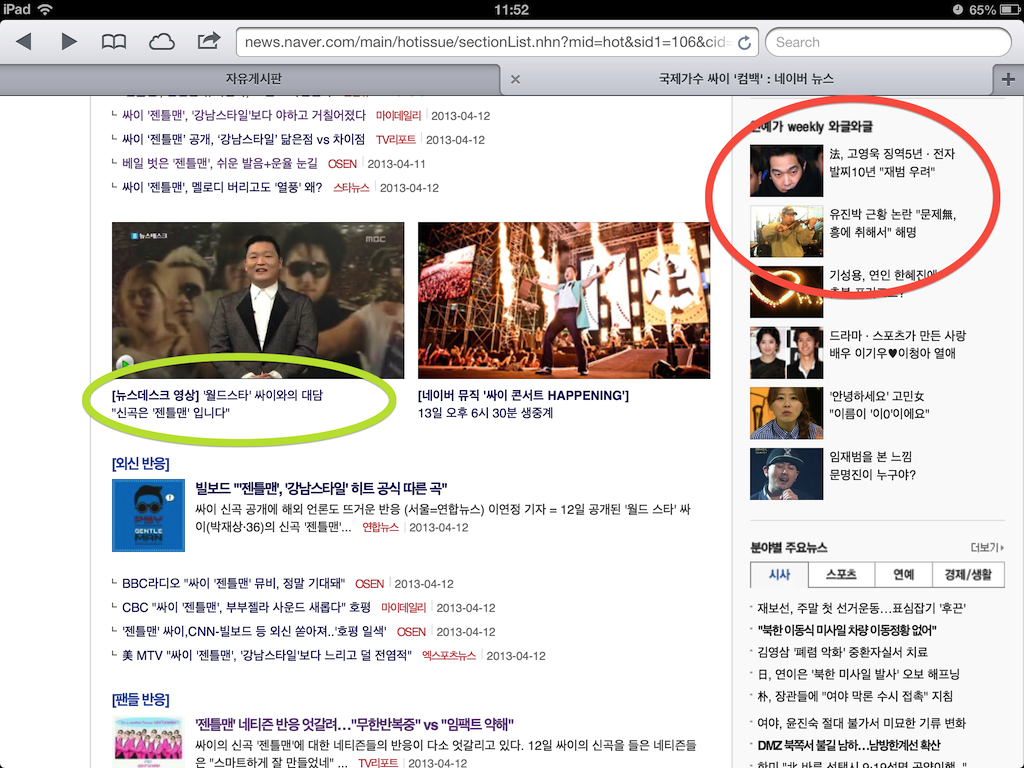The width and height of the screenshot is (1024, 768).
Task: Click the 스타뉴스 source label
Action: coord(351,187)
